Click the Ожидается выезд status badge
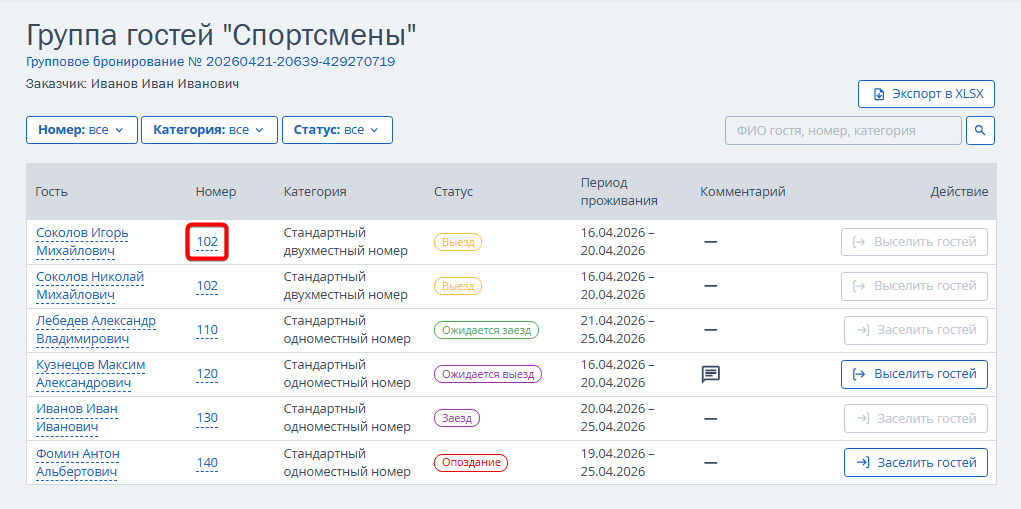The height and width of the screenshot is (509, 1021). pyautogui.click(x=488, y=374)
